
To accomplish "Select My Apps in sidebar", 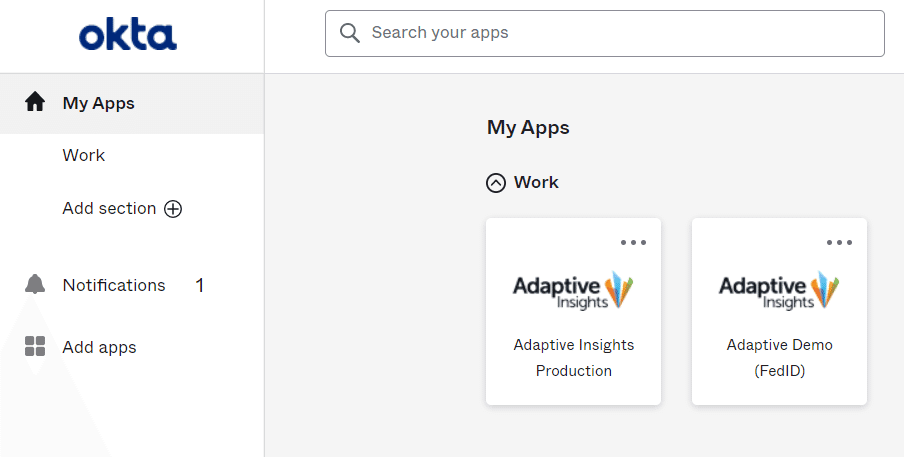I will 98,103.
